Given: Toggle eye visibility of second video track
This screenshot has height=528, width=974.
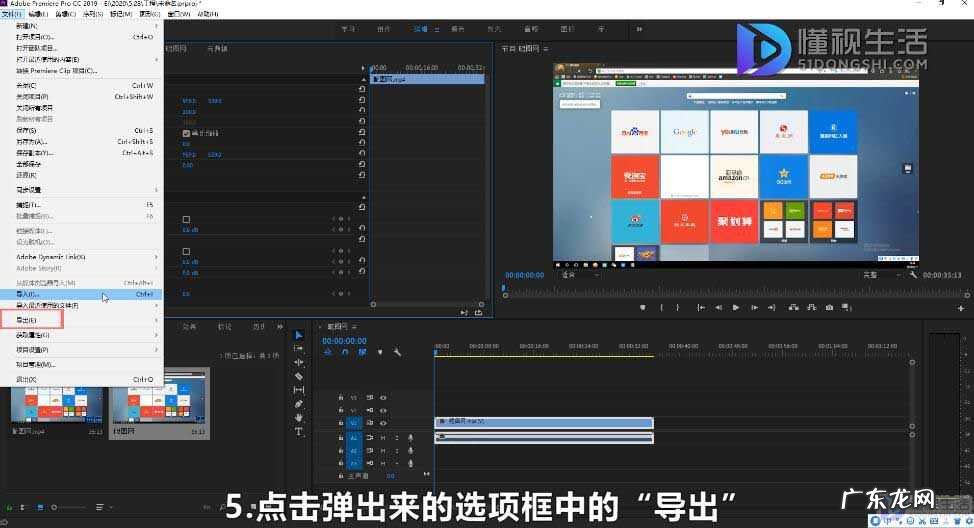Looking at the screenshot, I should coord(383,410).
